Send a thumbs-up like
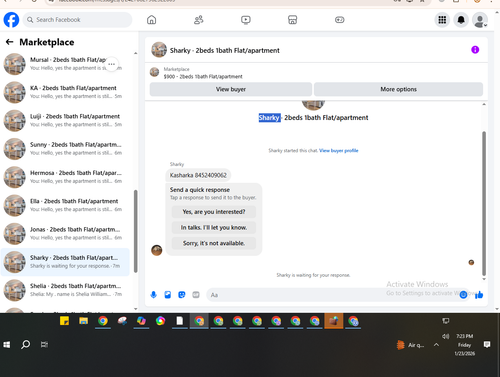Viewport: 500px width, 377px height. [479, 295]
